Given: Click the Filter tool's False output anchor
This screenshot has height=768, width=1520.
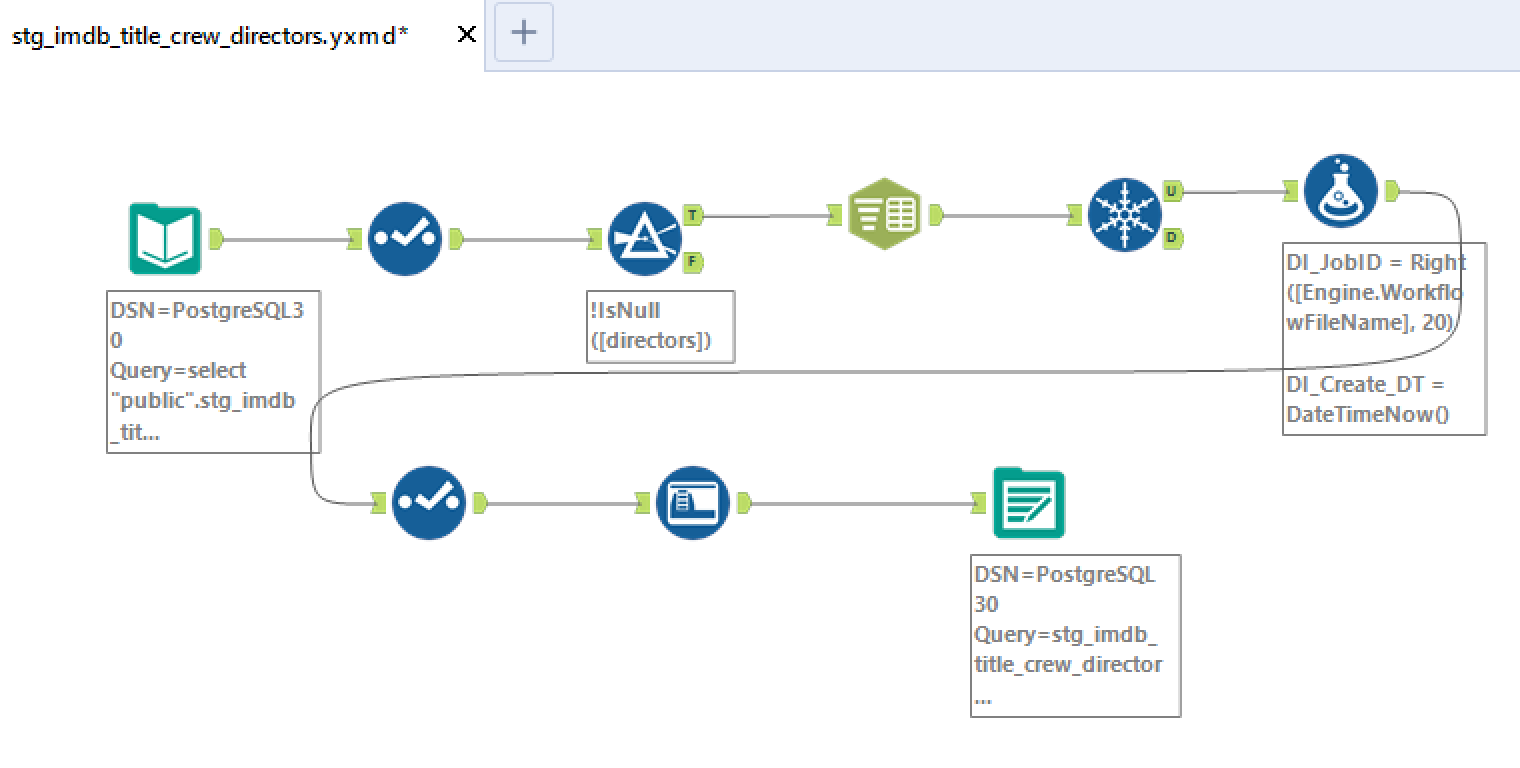Looking at the screenshot, I should [693, 262].
